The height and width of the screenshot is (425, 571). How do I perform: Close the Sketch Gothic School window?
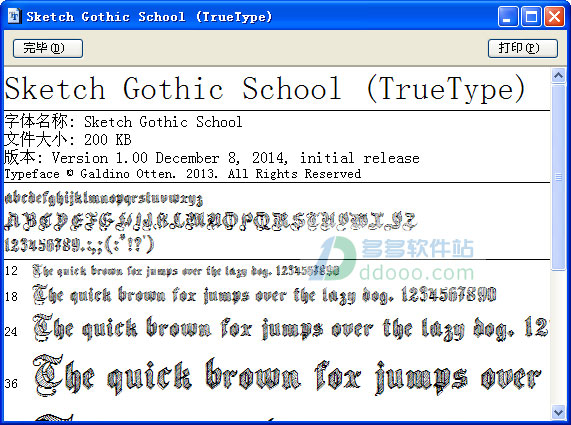554,16
